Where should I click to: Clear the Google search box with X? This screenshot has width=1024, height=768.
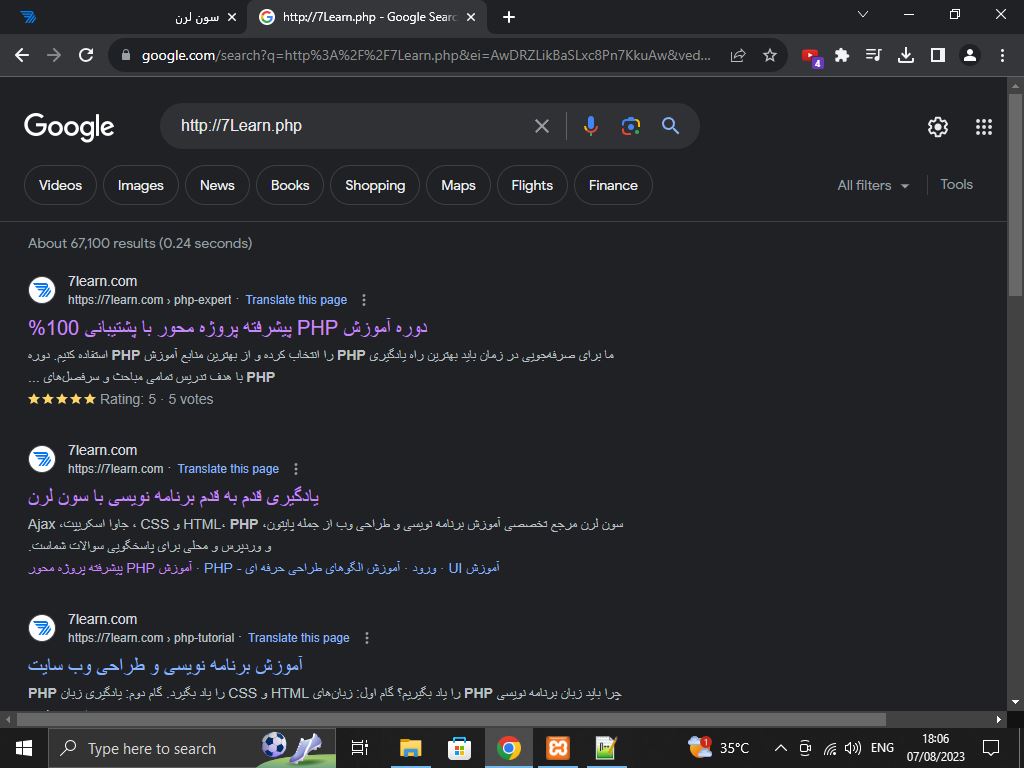[542, 126]
